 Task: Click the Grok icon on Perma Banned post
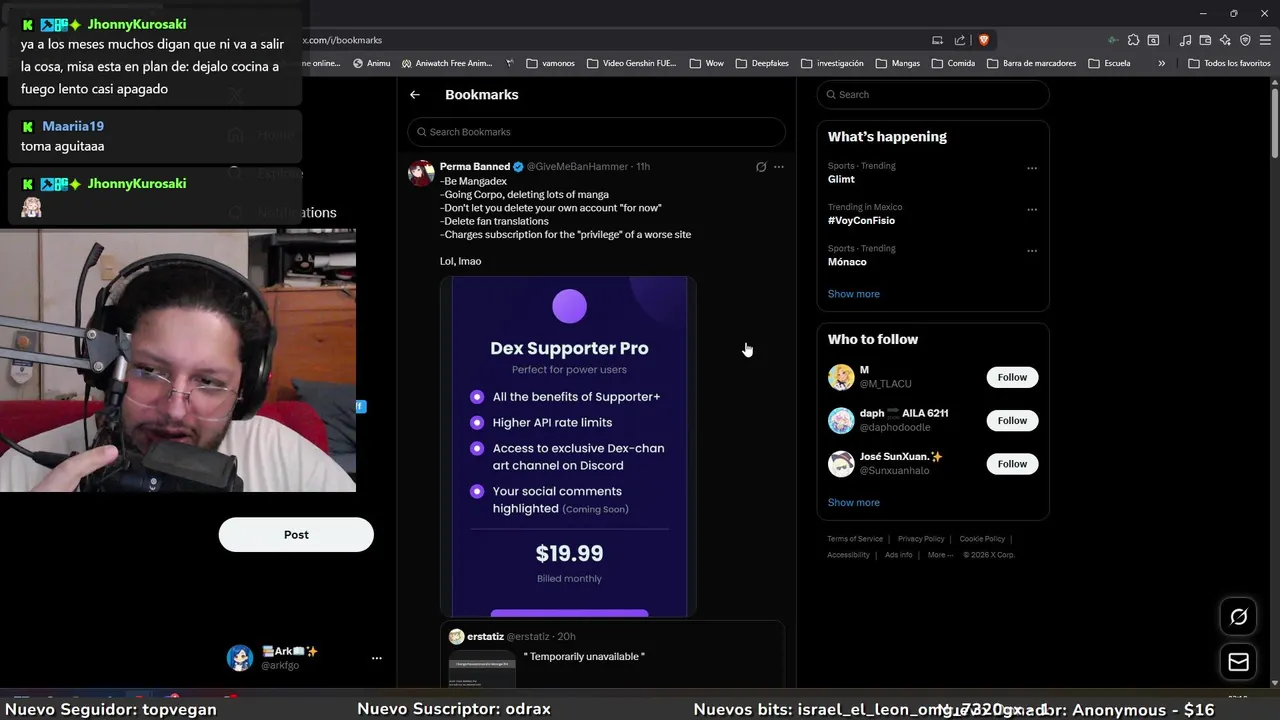tap(761, 167)
